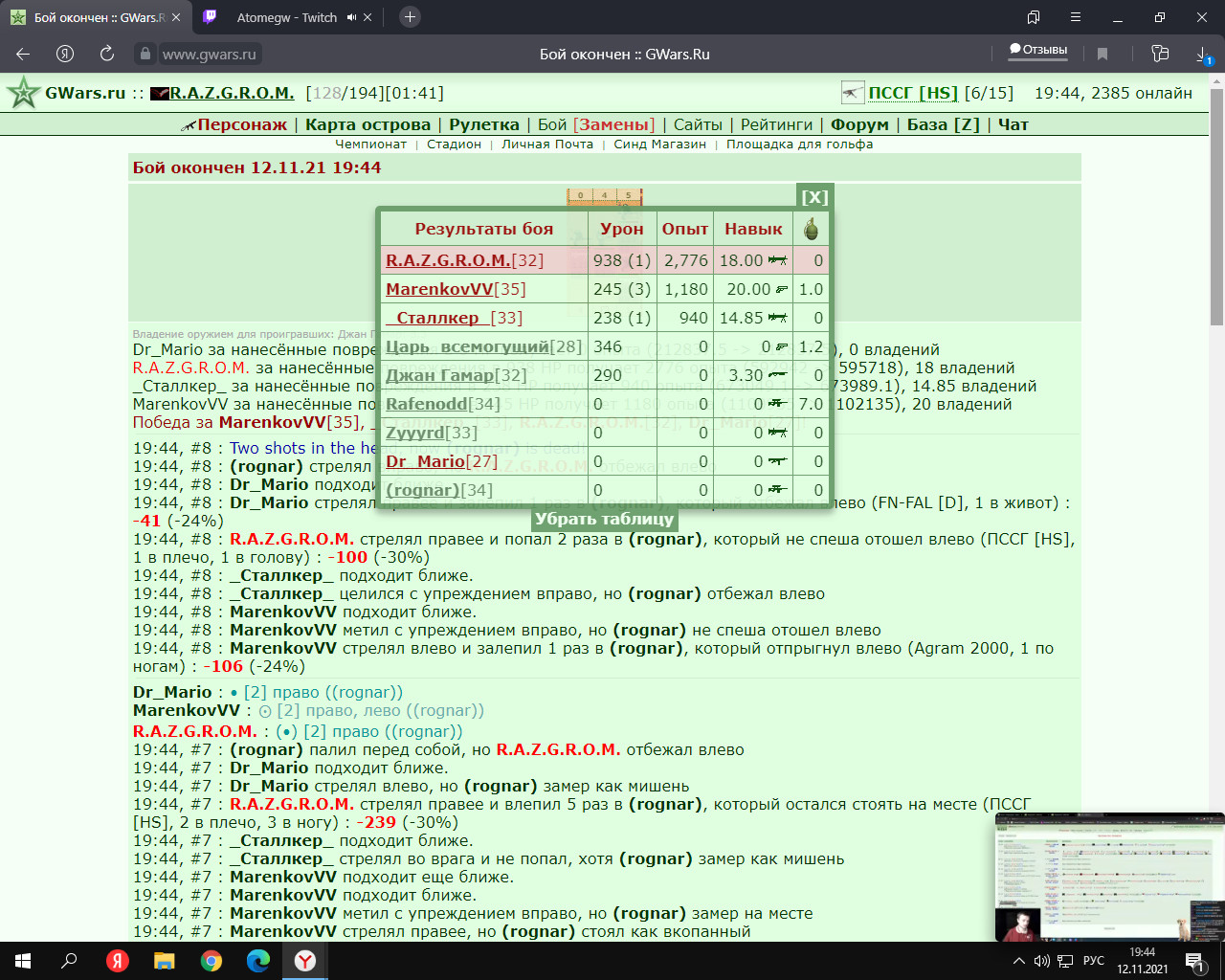
Task: Open Личная Почта link
Action: click(547, 145)
